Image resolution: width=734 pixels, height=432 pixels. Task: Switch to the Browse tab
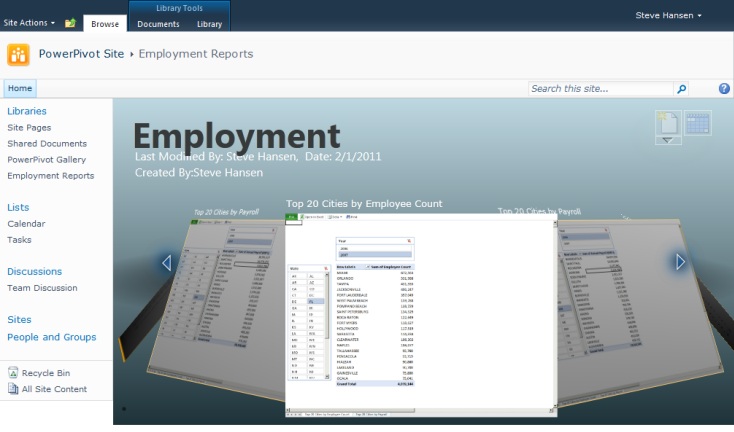click(x=105, y=24)
